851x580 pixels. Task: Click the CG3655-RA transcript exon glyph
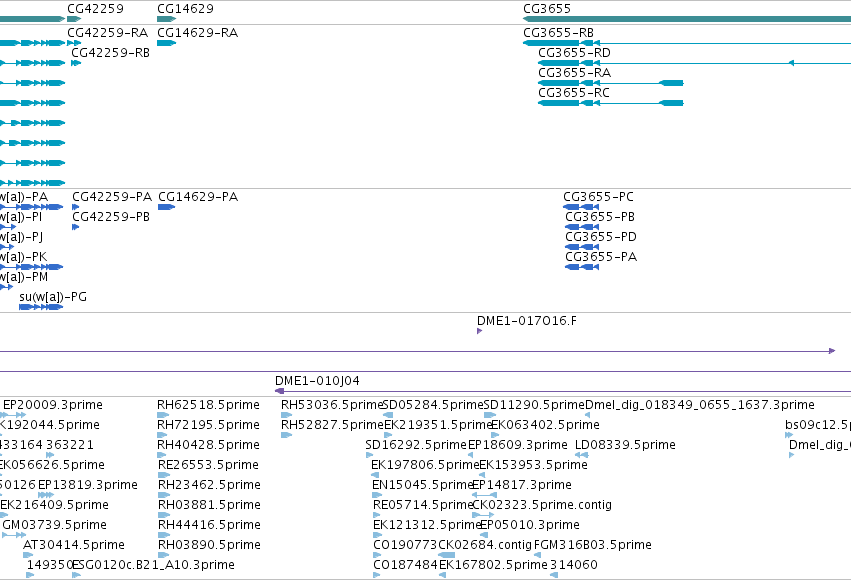(x=671, y=83)
